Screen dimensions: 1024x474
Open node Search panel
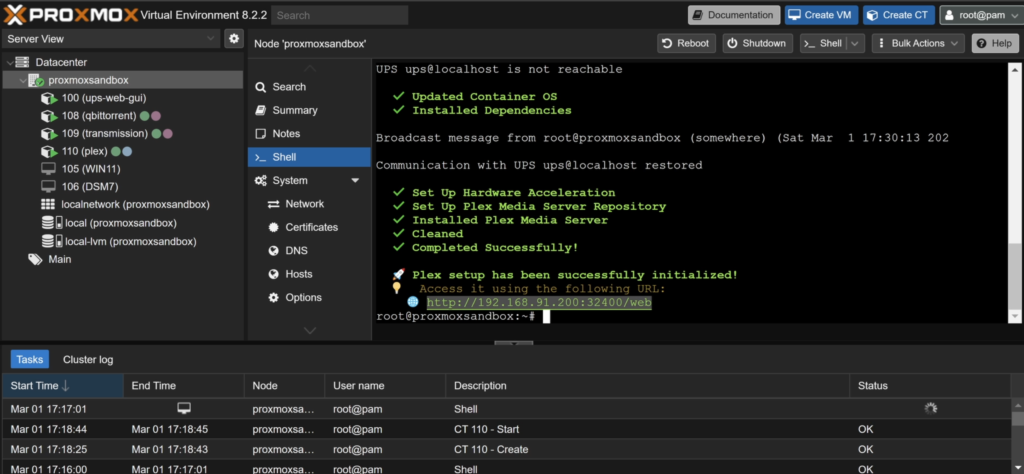pos(309,87)
